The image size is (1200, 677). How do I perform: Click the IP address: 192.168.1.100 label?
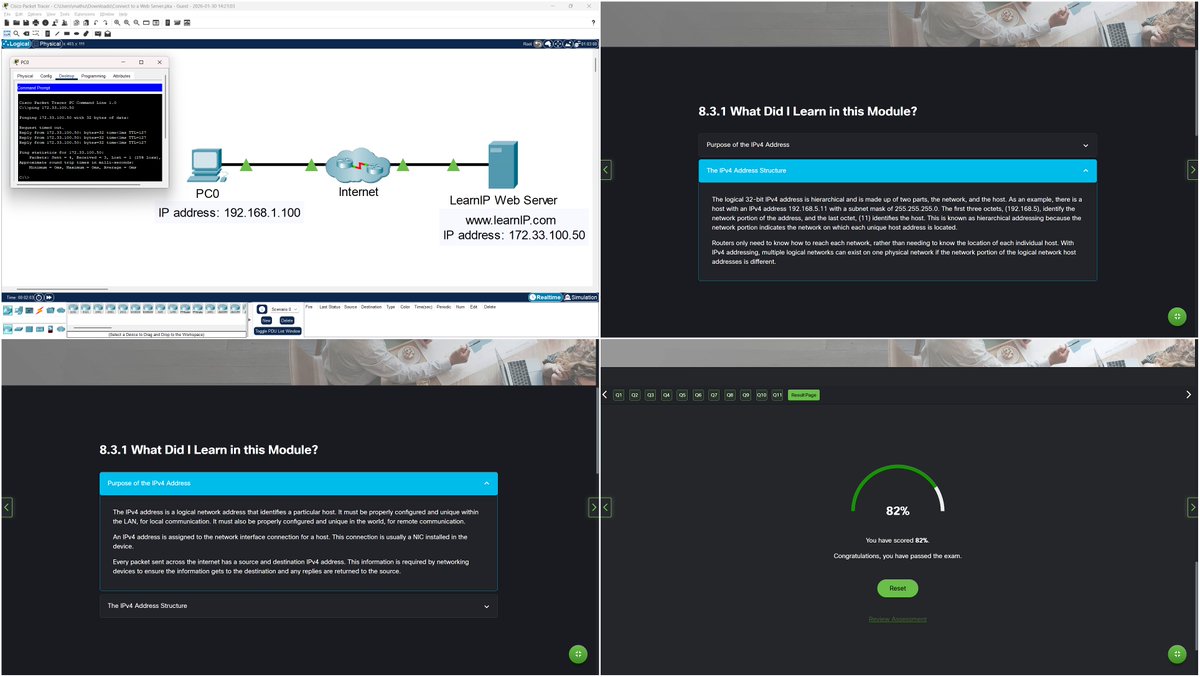(229, 213)
